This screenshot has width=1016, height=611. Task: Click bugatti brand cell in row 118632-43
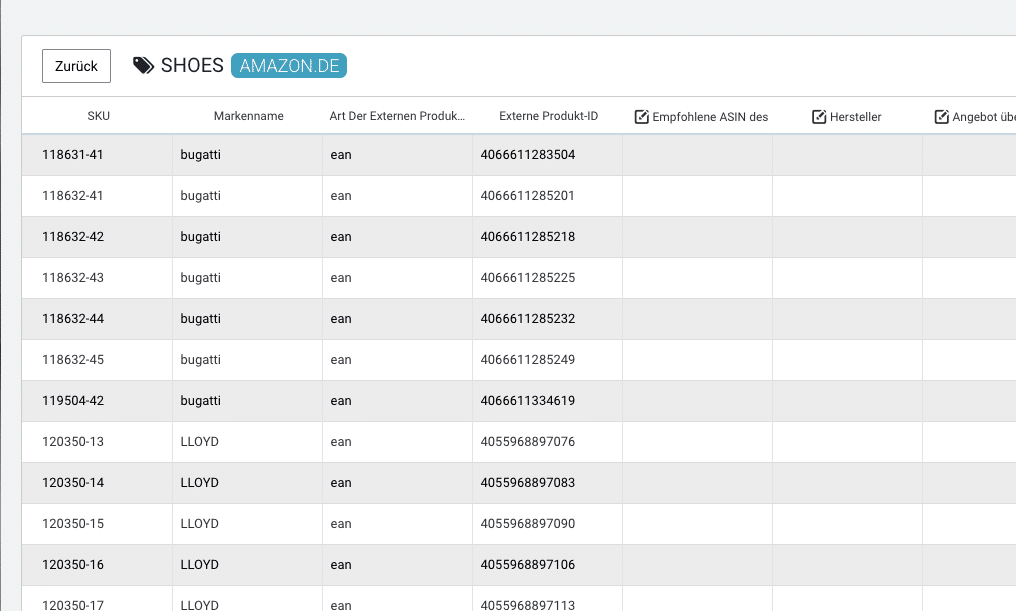(x=200, y=278)
